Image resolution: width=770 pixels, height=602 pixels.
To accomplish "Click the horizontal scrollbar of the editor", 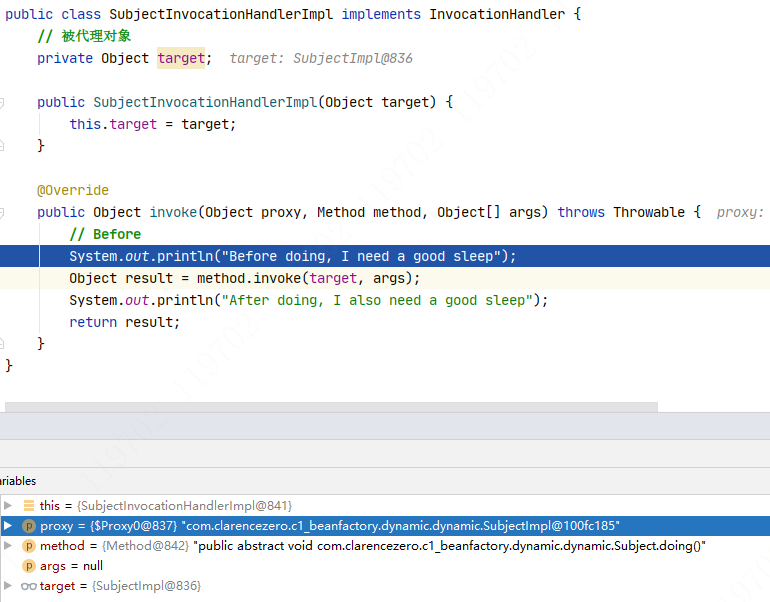I will coord(331,407).
